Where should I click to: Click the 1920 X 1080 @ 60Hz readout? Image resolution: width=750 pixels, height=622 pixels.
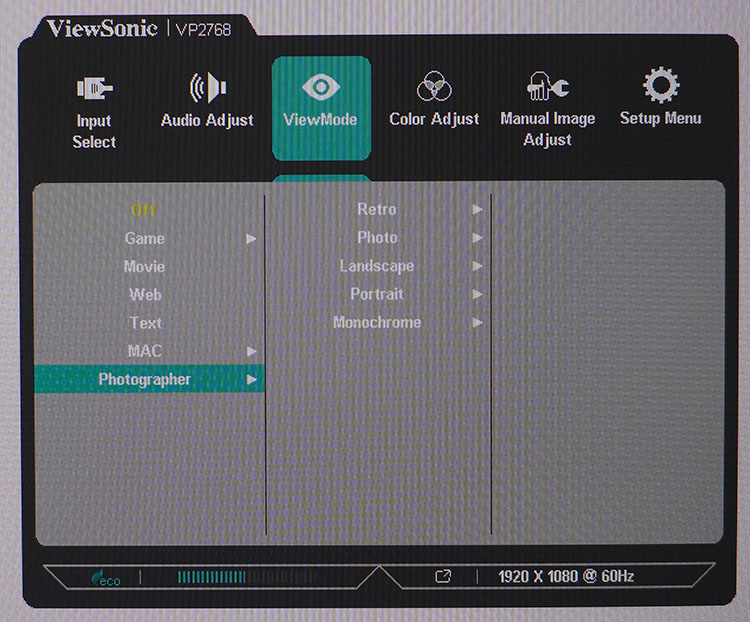566,576
